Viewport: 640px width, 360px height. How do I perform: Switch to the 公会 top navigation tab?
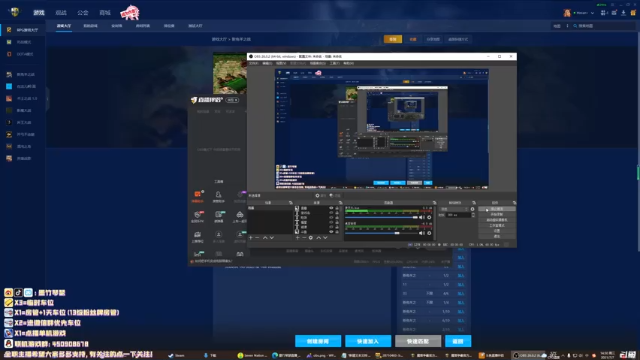click(x=83, y=13)
